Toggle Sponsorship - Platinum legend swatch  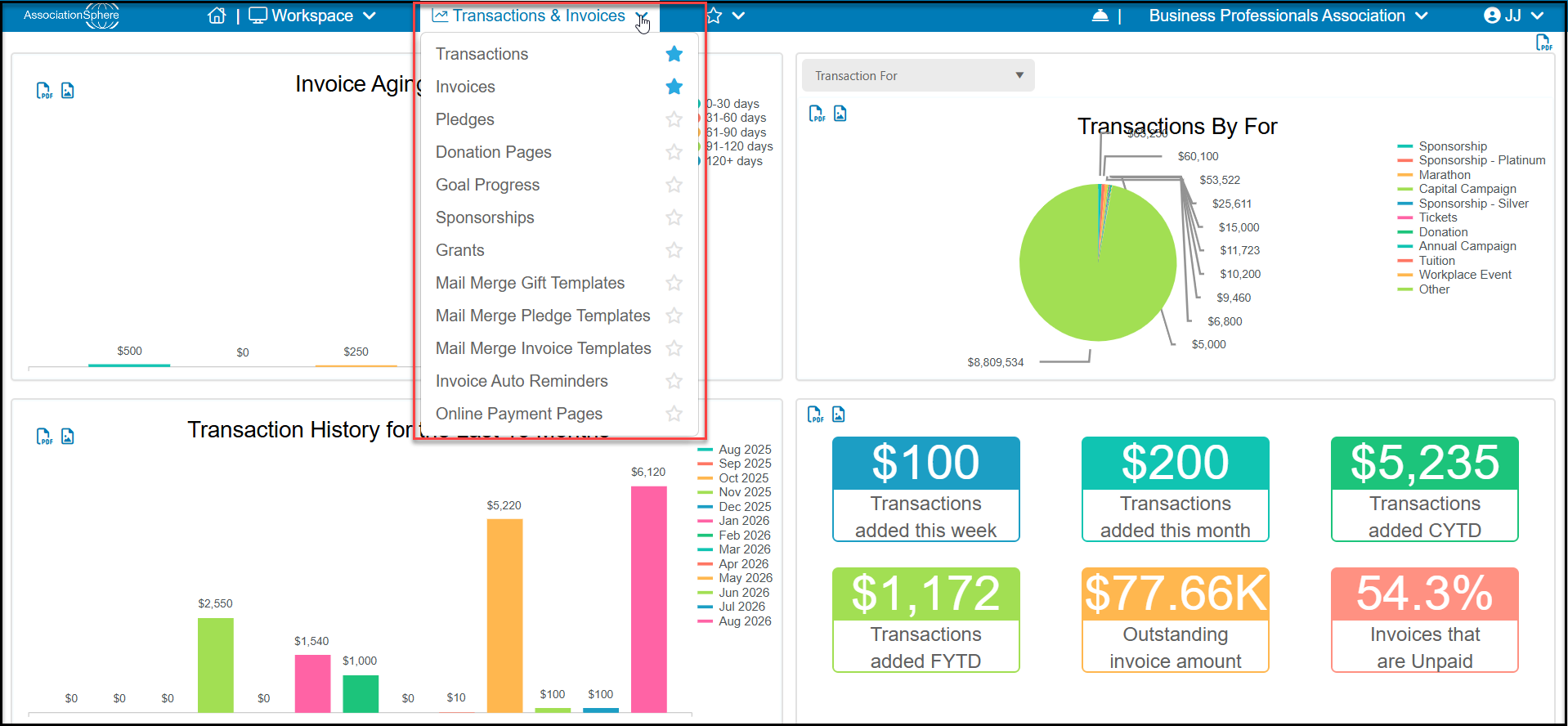coord(1405,160)
